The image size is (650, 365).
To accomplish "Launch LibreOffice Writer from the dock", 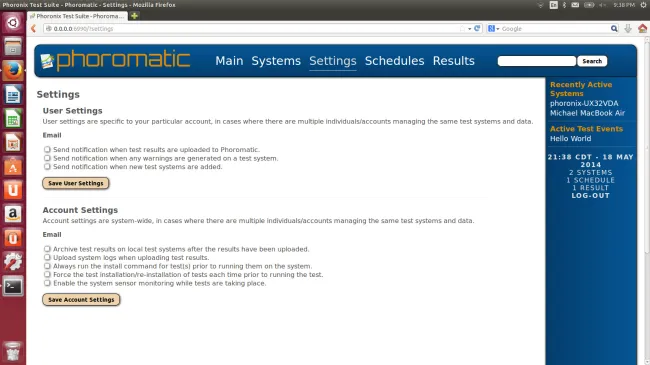I will click(13, 95).
